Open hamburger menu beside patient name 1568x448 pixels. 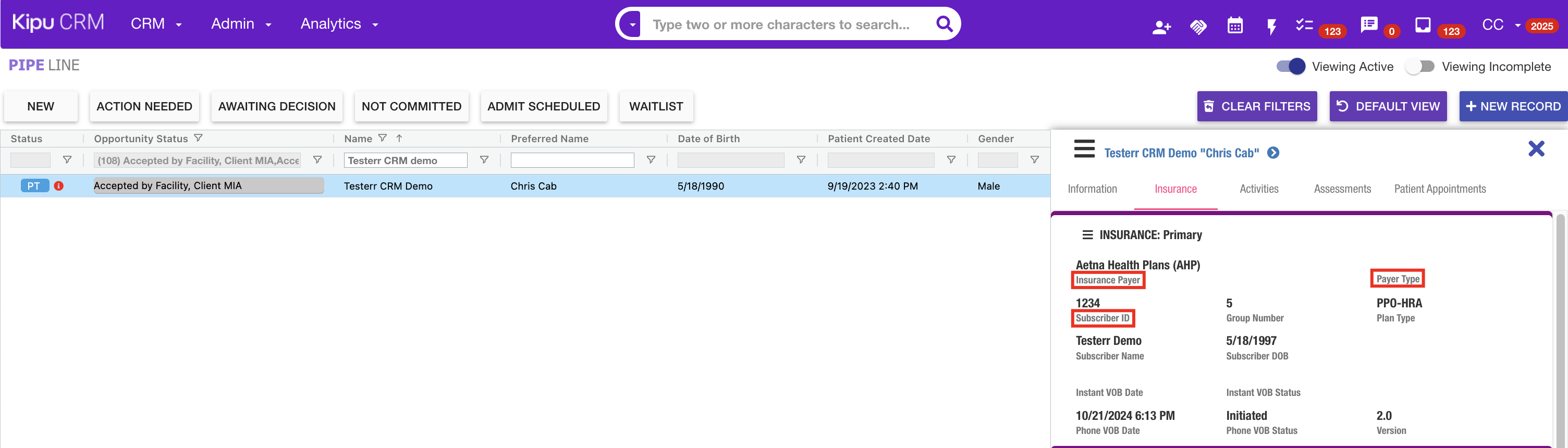pyautogui.click(x=1084, y=149)
